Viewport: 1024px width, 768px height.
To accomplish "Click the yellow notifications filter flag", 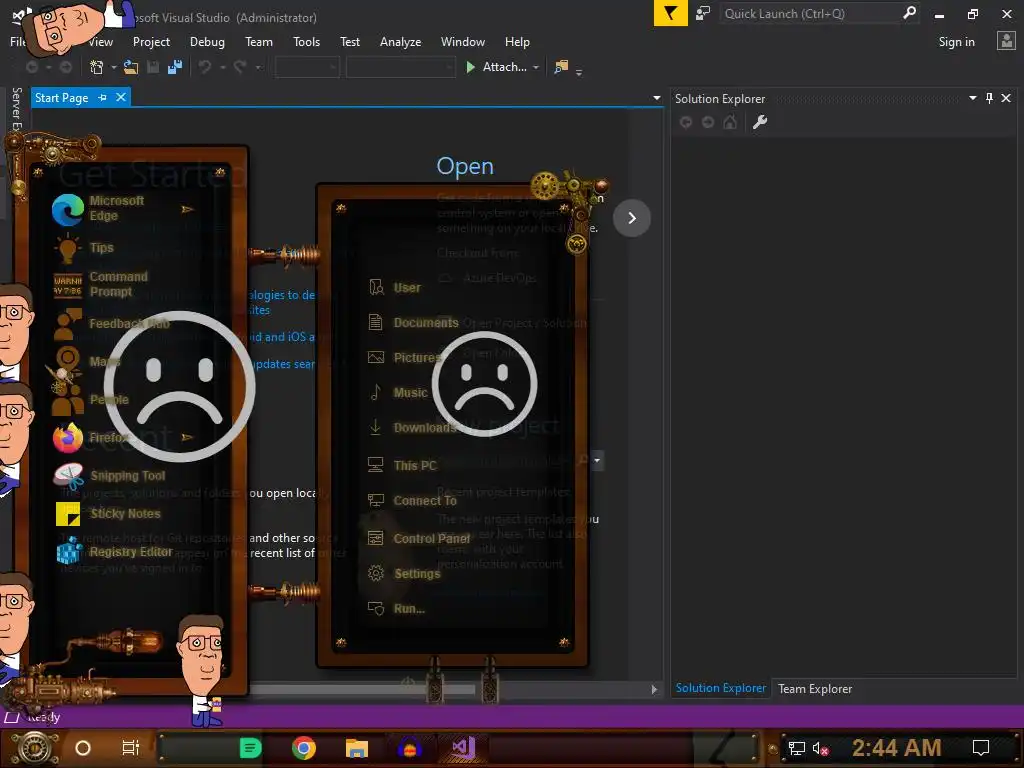I will pyautogui.click(x=671, y=13).
